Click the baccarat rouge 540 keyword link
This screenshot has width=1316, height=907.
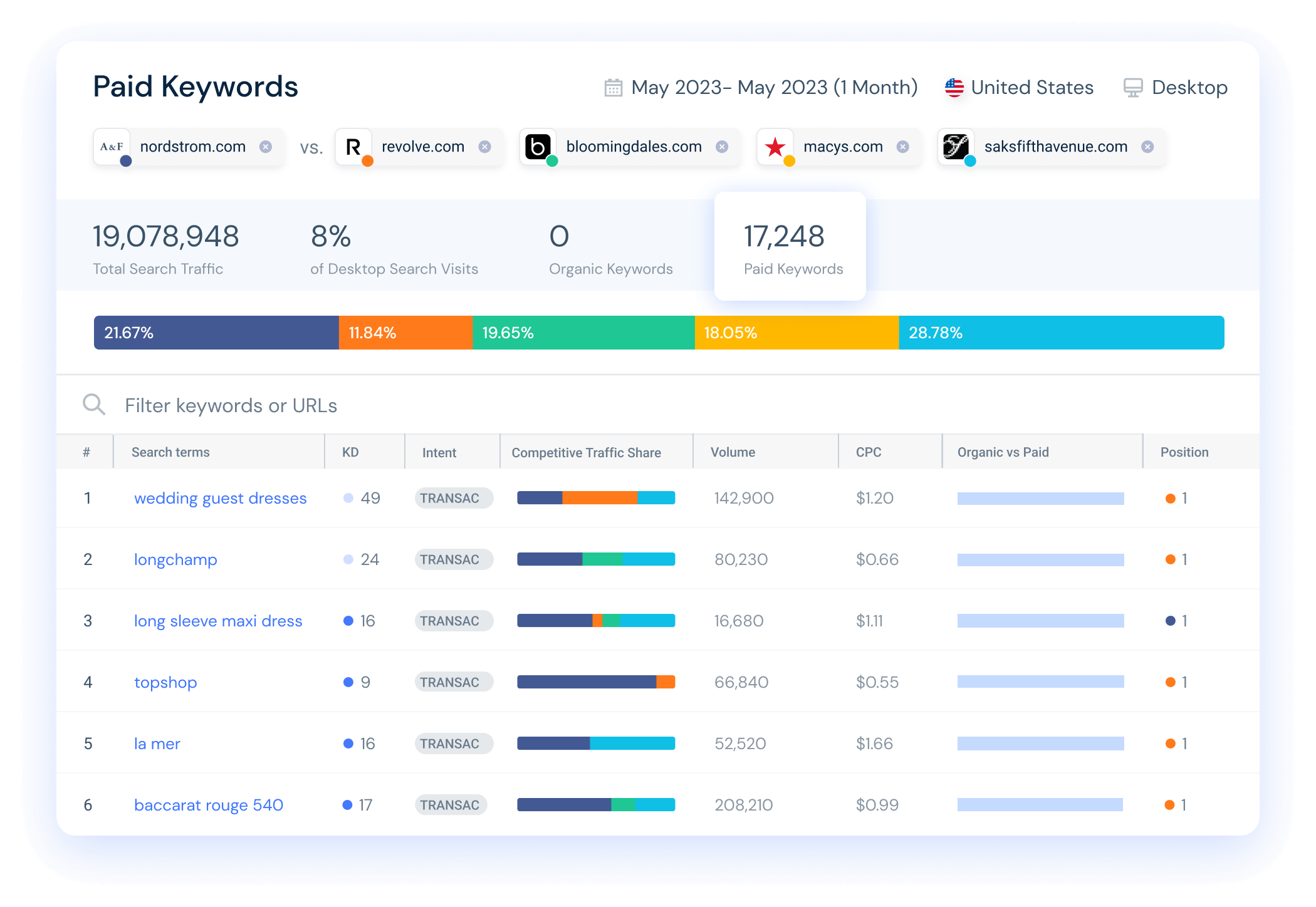(x=208, y=805)
